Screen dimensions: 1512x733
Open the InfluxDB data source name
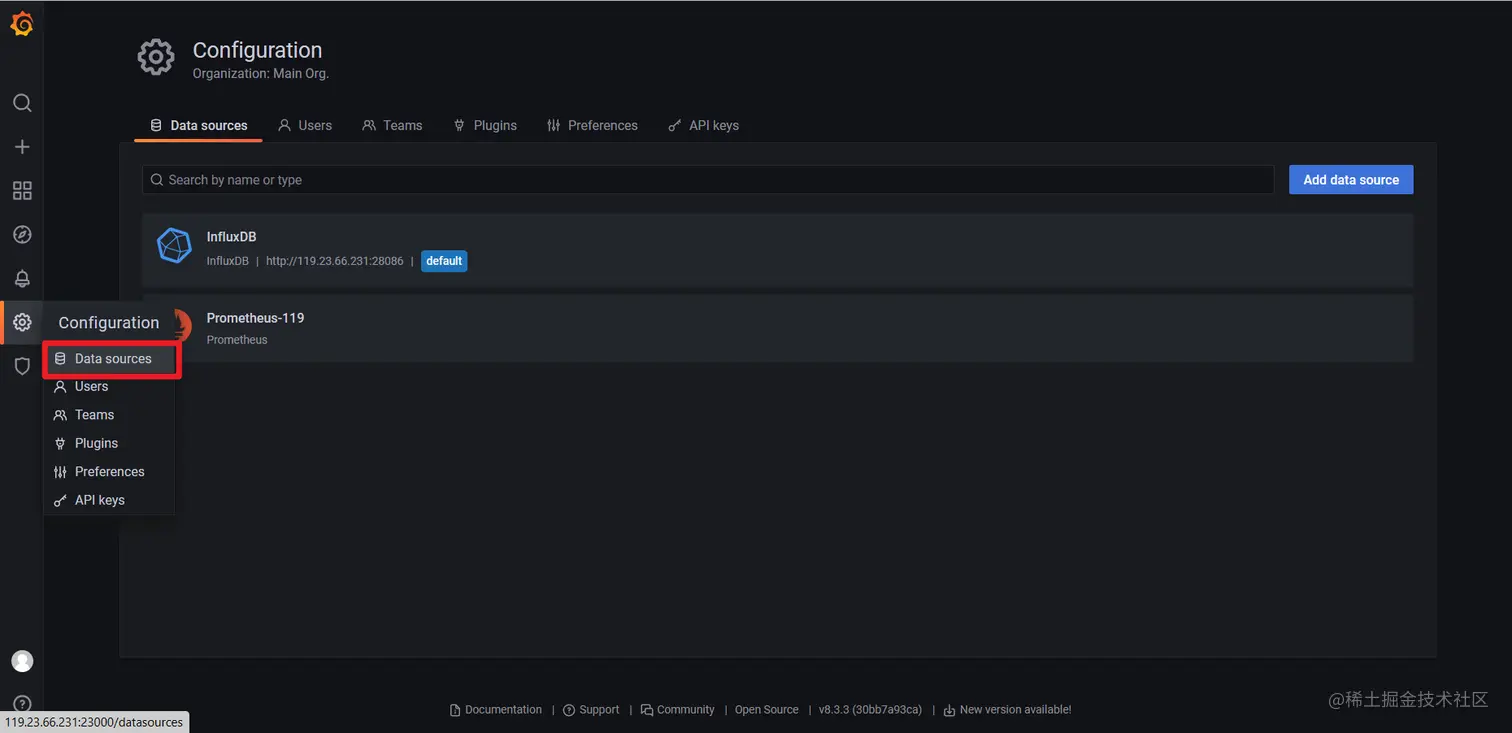click(232, 237)
